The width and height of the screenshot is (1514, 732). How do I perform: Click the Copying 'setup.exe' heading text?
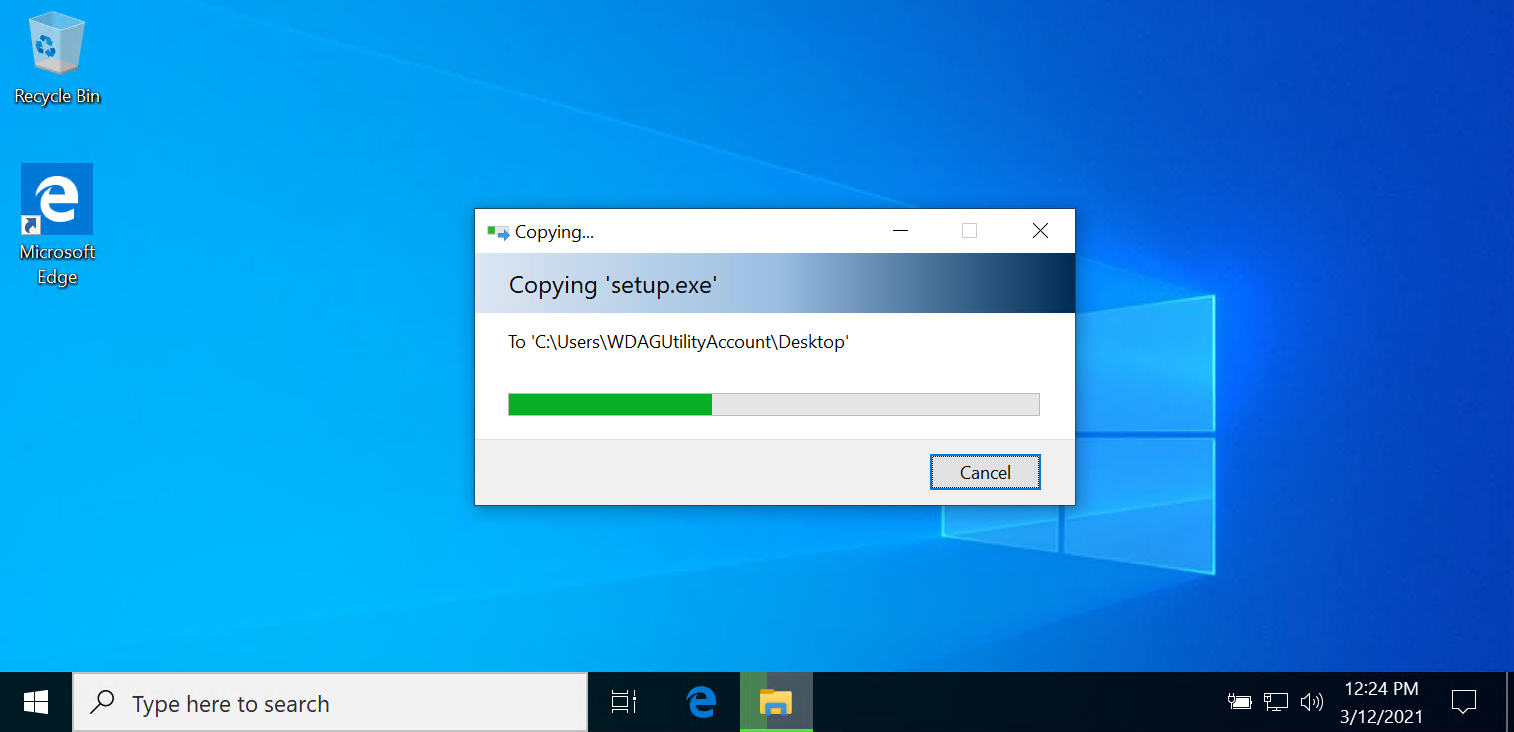(x=613, y=285)
